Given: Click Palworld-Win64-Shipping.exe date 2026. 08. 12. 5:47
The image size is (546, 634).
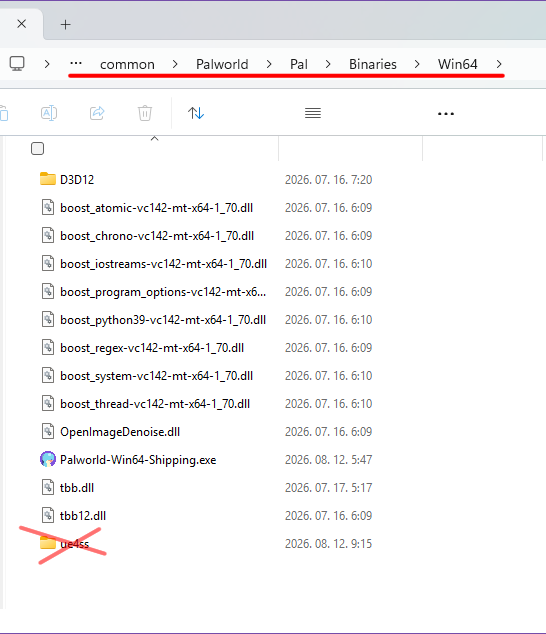Looking at the screenshot, I should [x=328, y=460].
